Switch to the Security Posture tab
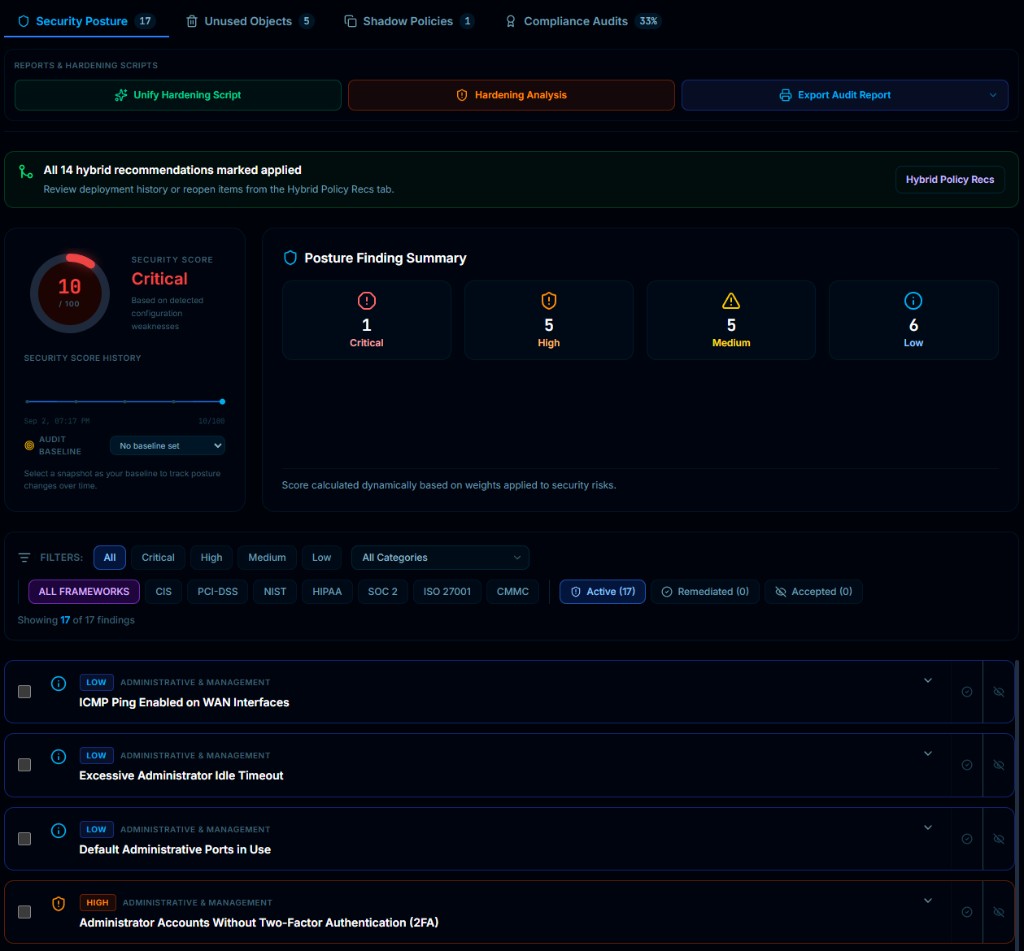The image size is (1024, 951). (86, 21)
